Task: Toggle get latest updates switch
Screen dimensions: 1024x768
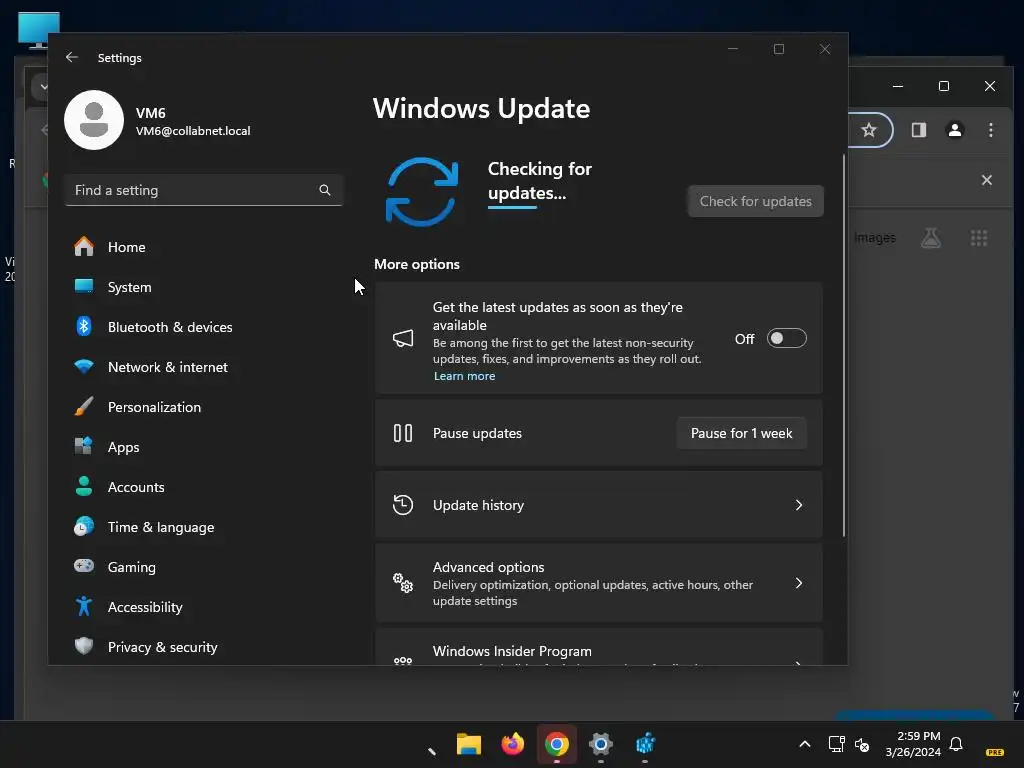Action: (786, 338)
